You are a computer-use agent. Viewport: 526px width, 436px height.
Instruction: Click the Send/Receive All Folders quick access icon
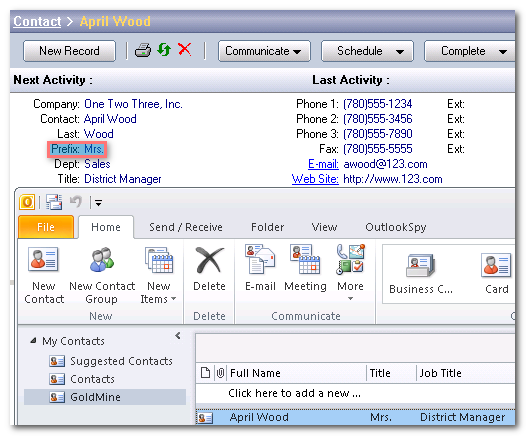click(x=54, y=202)
